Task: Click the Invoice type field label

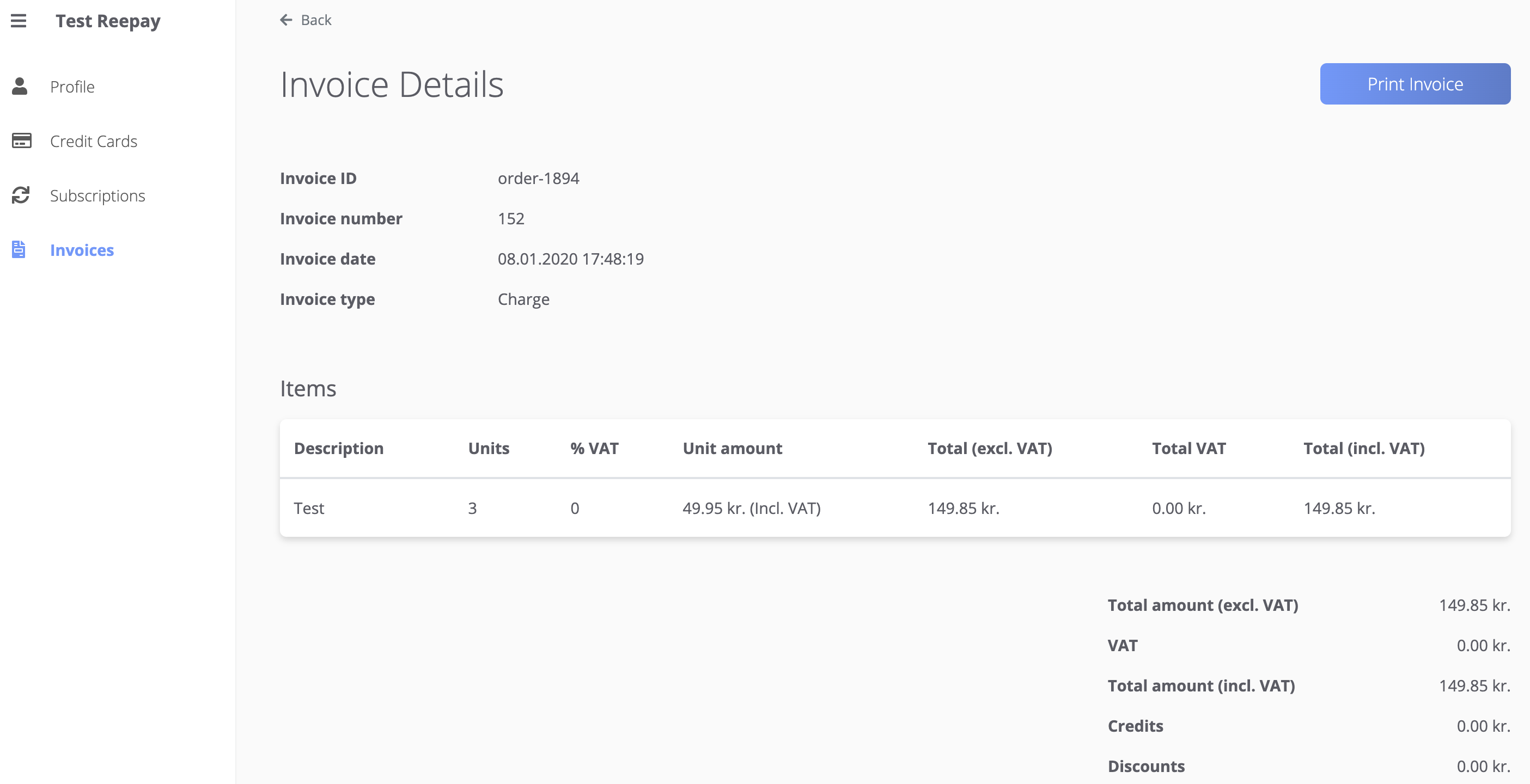Action: (327, 299)
